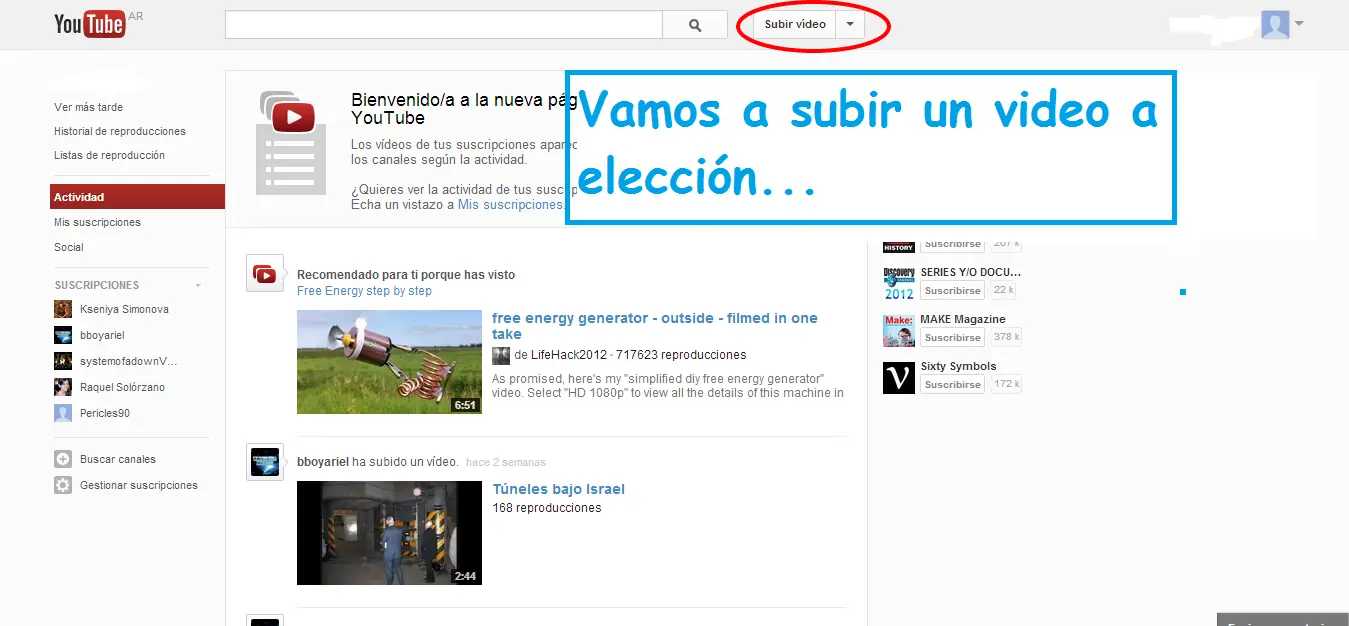This screenshot has height=626, width=1349.
Task: Click the search magnifier button
Action: coord(695,25)
